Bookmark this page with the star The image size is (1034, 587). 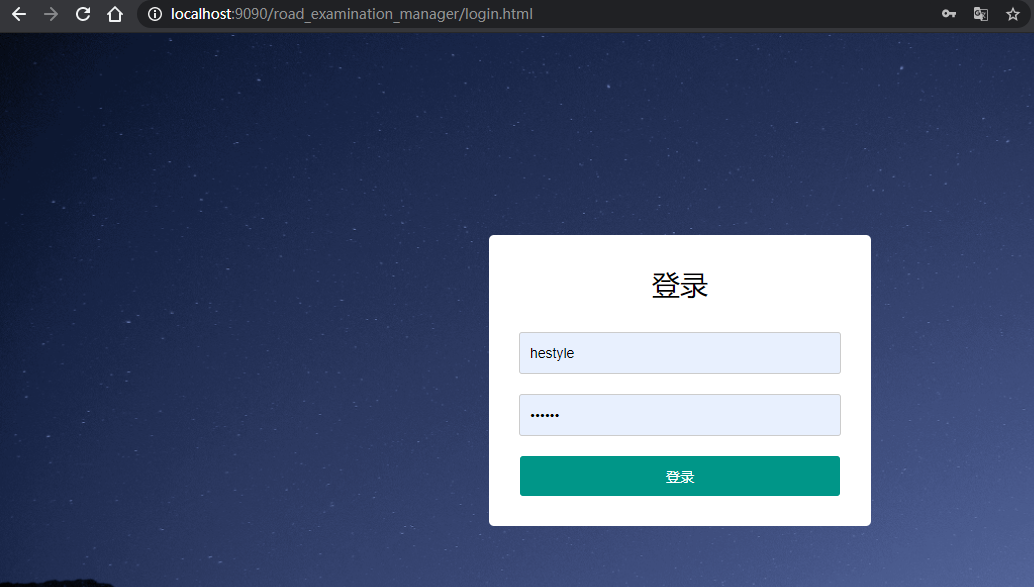(x=1013, y=14)
